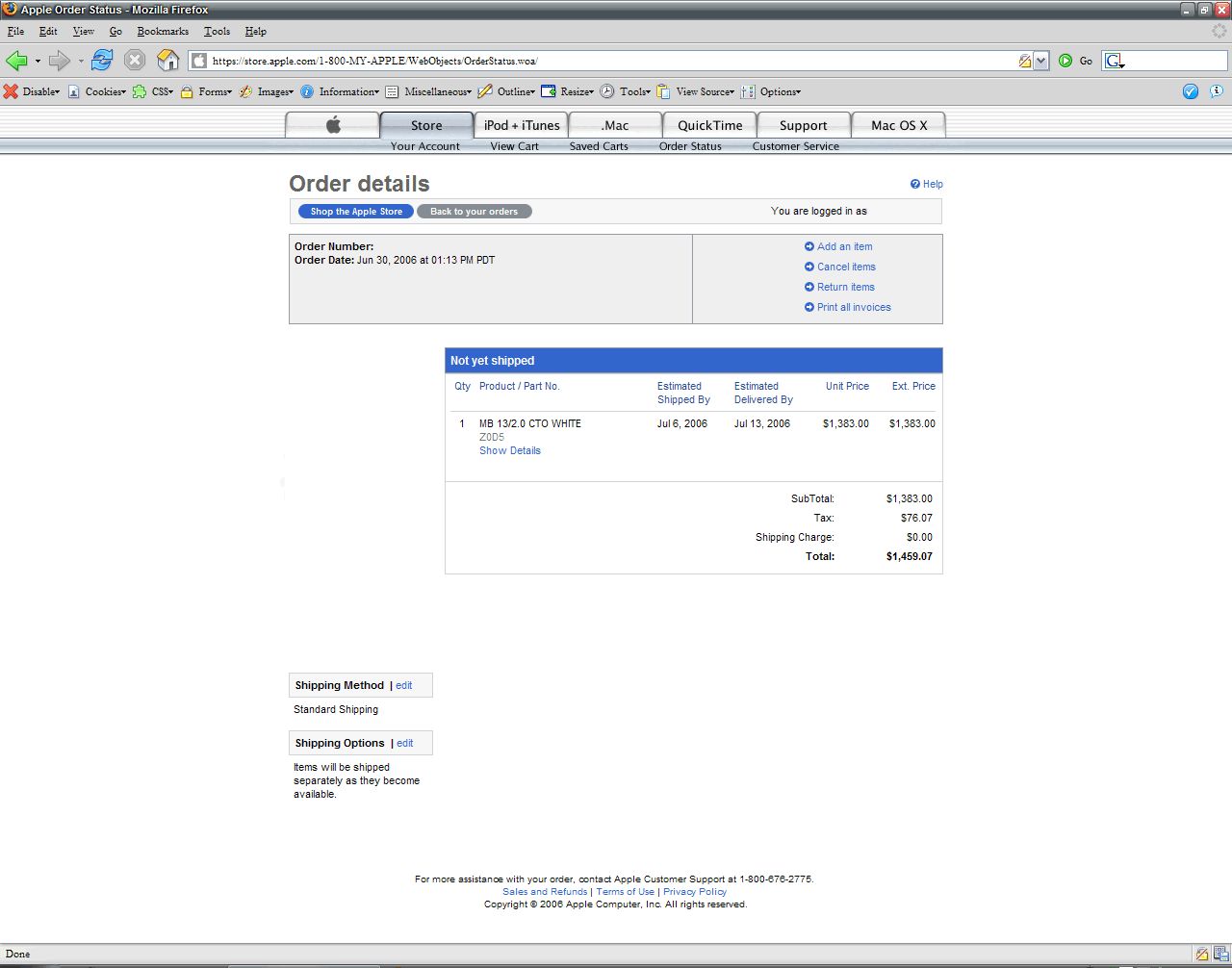This screenshot has width=1232, height=968.
Task: Open the Edit menu
Action: coord(48,31)
